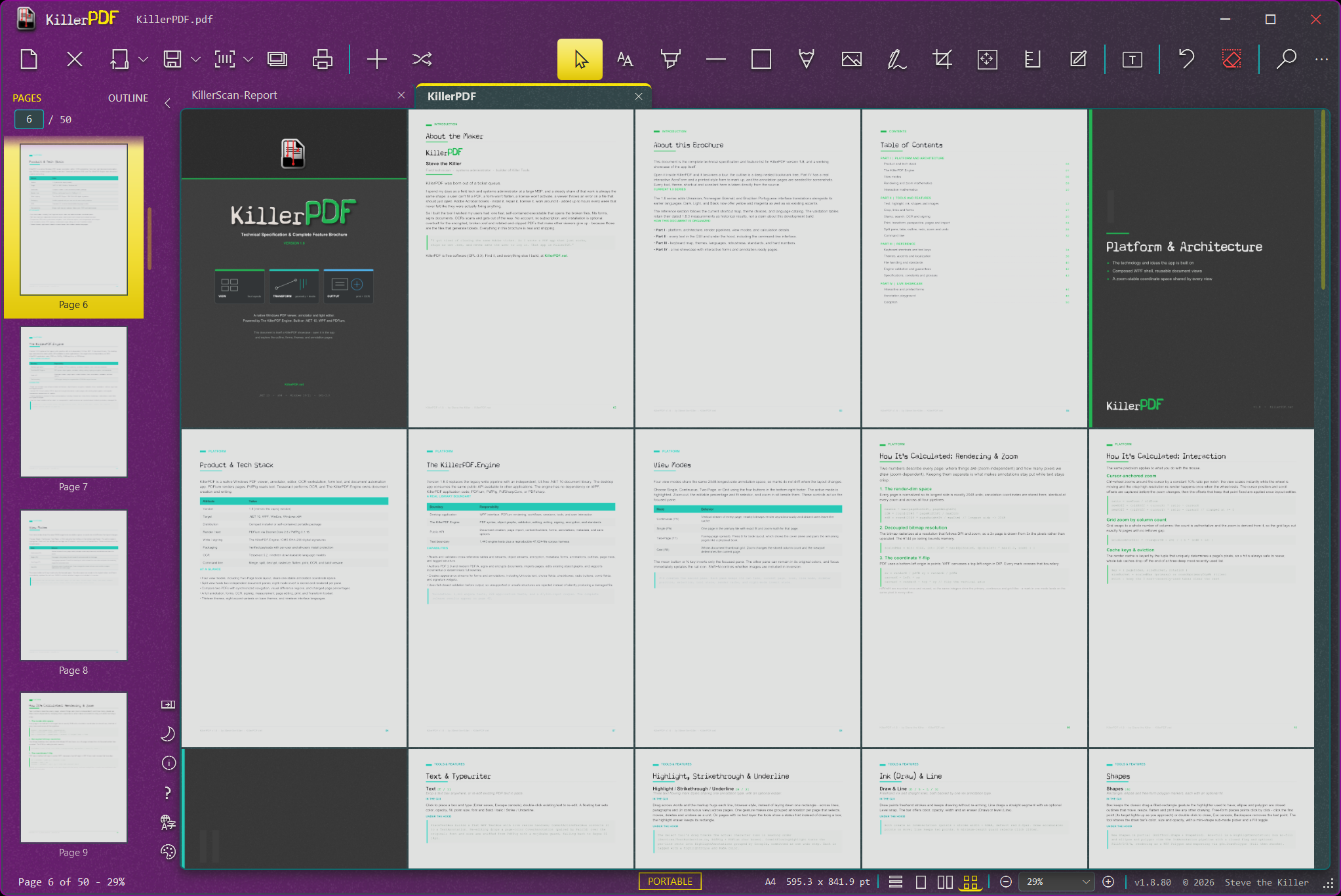Switch to single page view mode
The height and width of the screenshot is (896, 1341).
[921, 882]
